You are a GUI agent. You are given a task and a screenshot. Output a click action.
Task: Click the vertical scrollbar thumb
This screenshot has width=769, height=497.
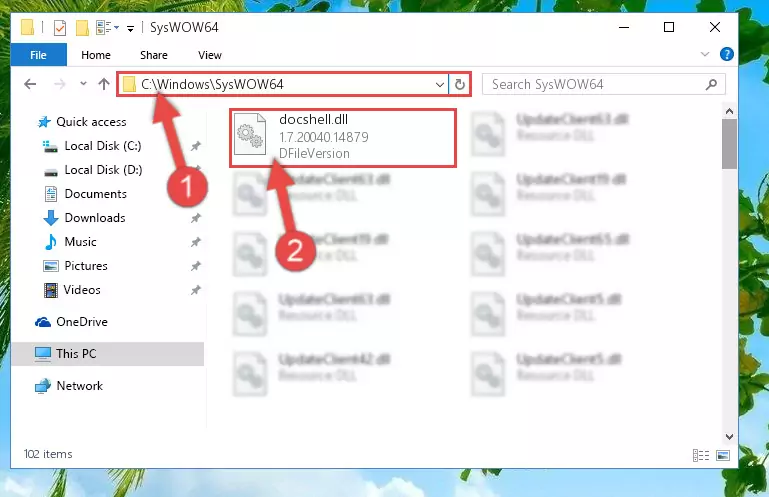(x=729, y=144)
